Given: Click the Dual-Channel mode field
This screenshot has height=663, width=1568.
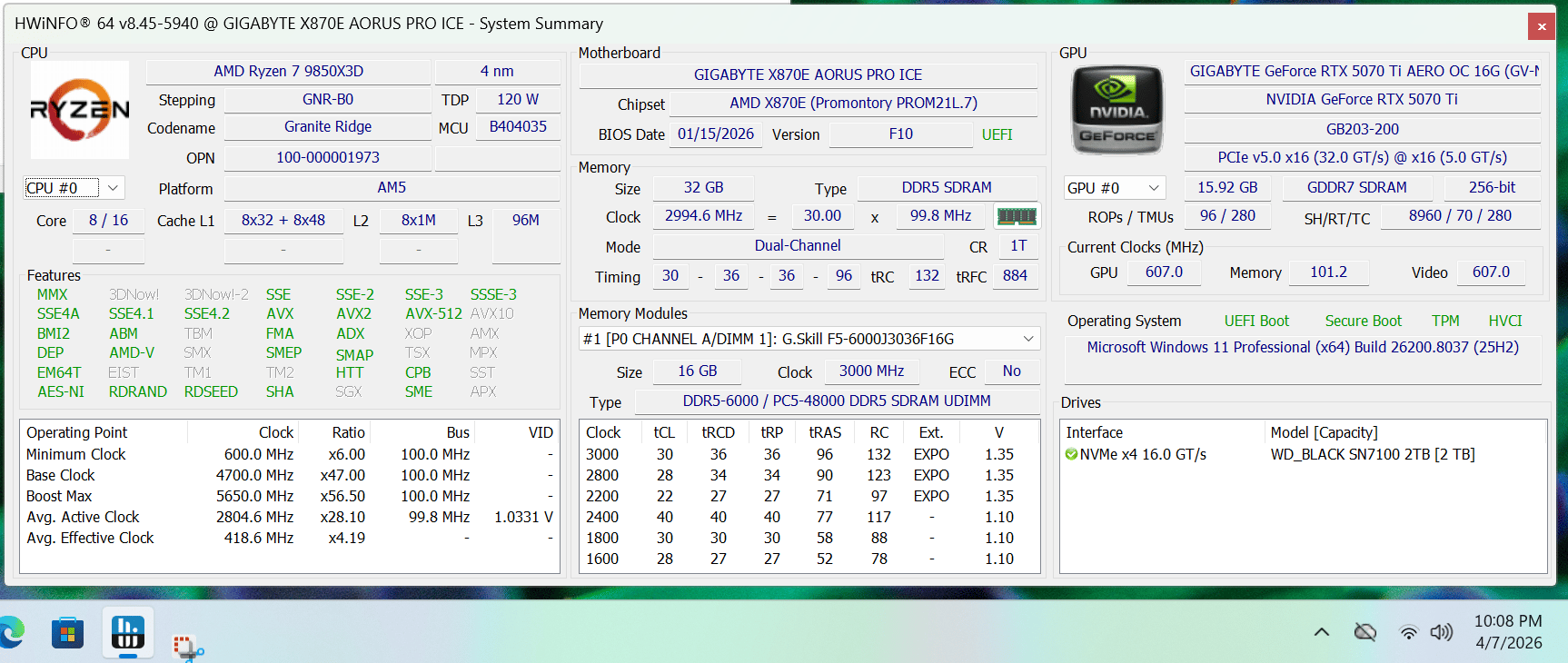Looking at the screenshot, I should [798, 245].
